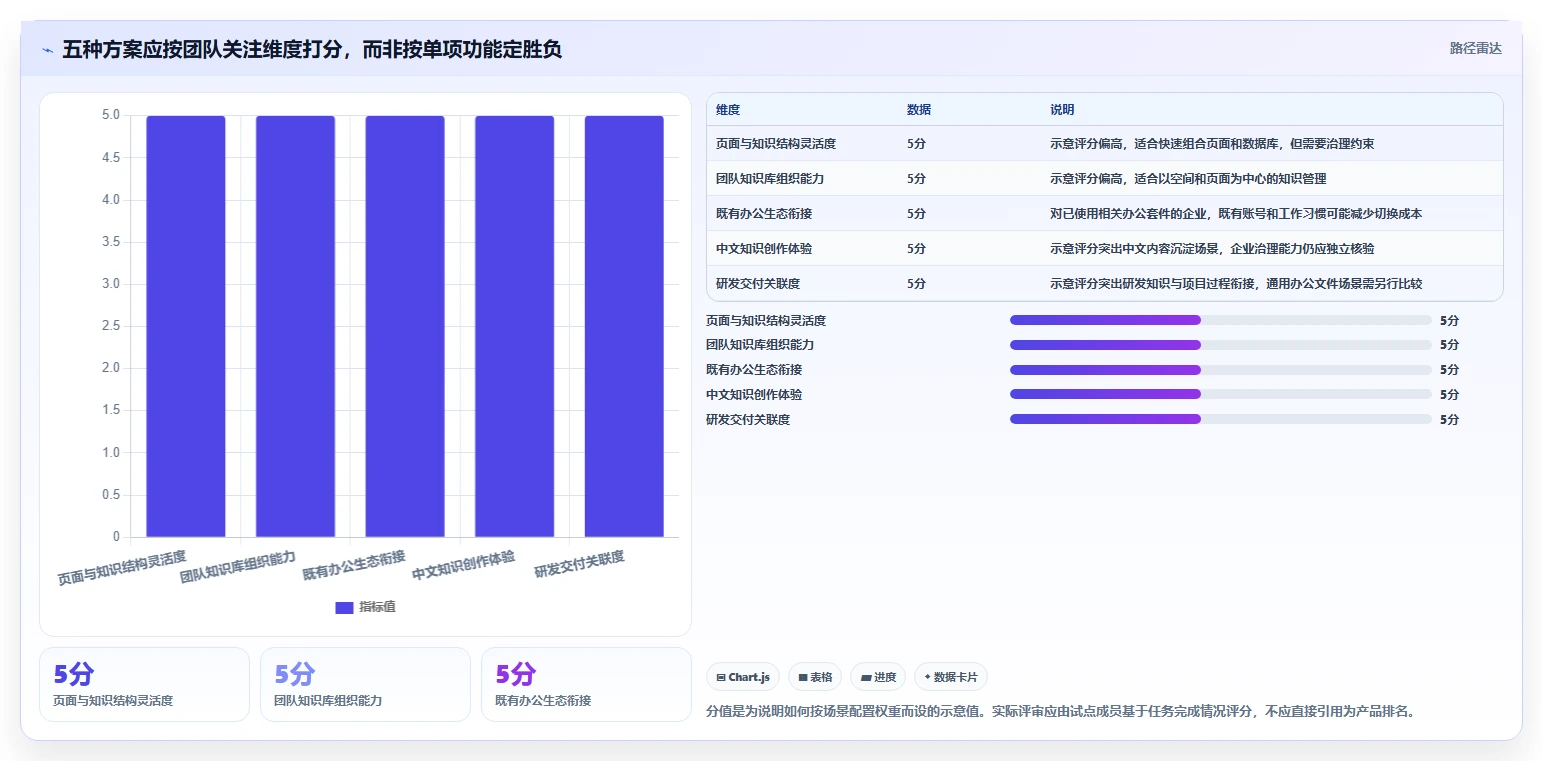The height and width of the screenshot is (761, 1543).
Task: Click x-axis label 研发交付关联度
Action: (580, 564)
